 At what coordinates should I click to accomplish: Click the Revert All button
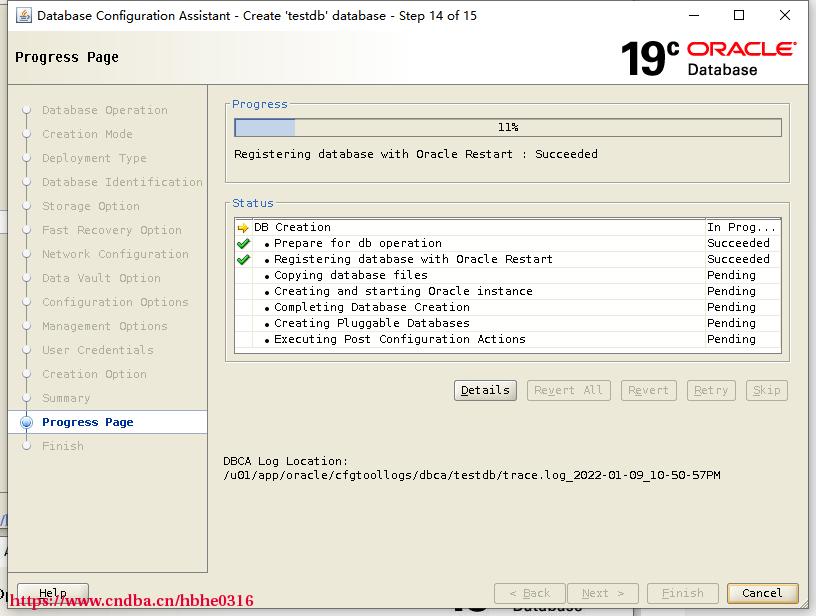568,390
